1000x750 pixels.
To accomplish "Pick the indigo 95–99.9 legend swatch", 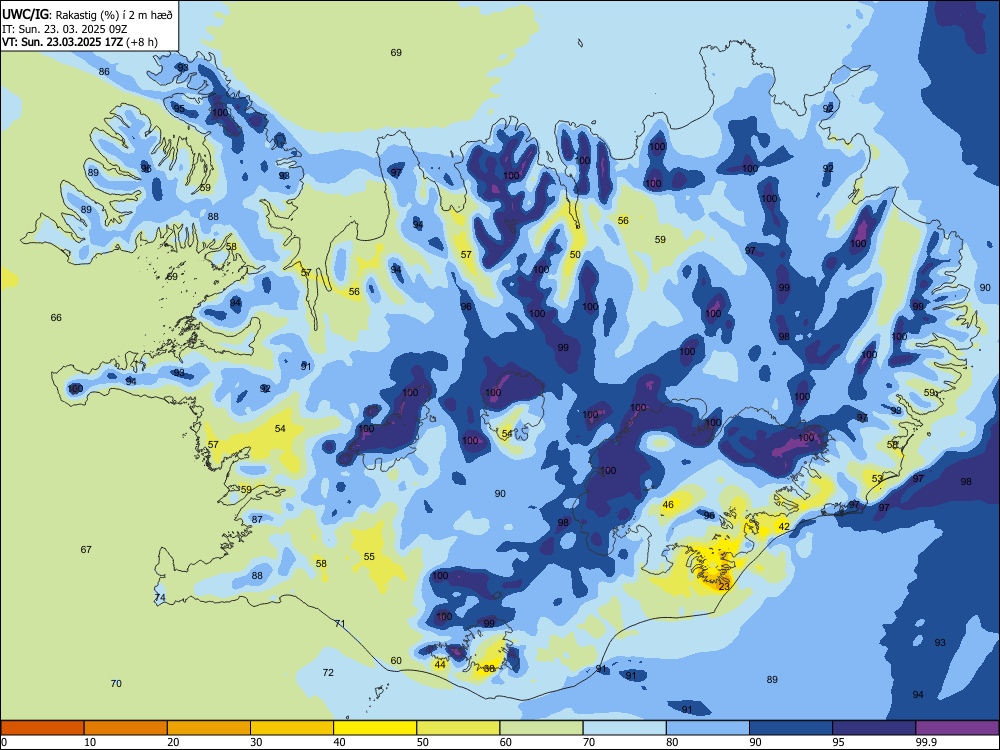I will (x=874, y=728).
